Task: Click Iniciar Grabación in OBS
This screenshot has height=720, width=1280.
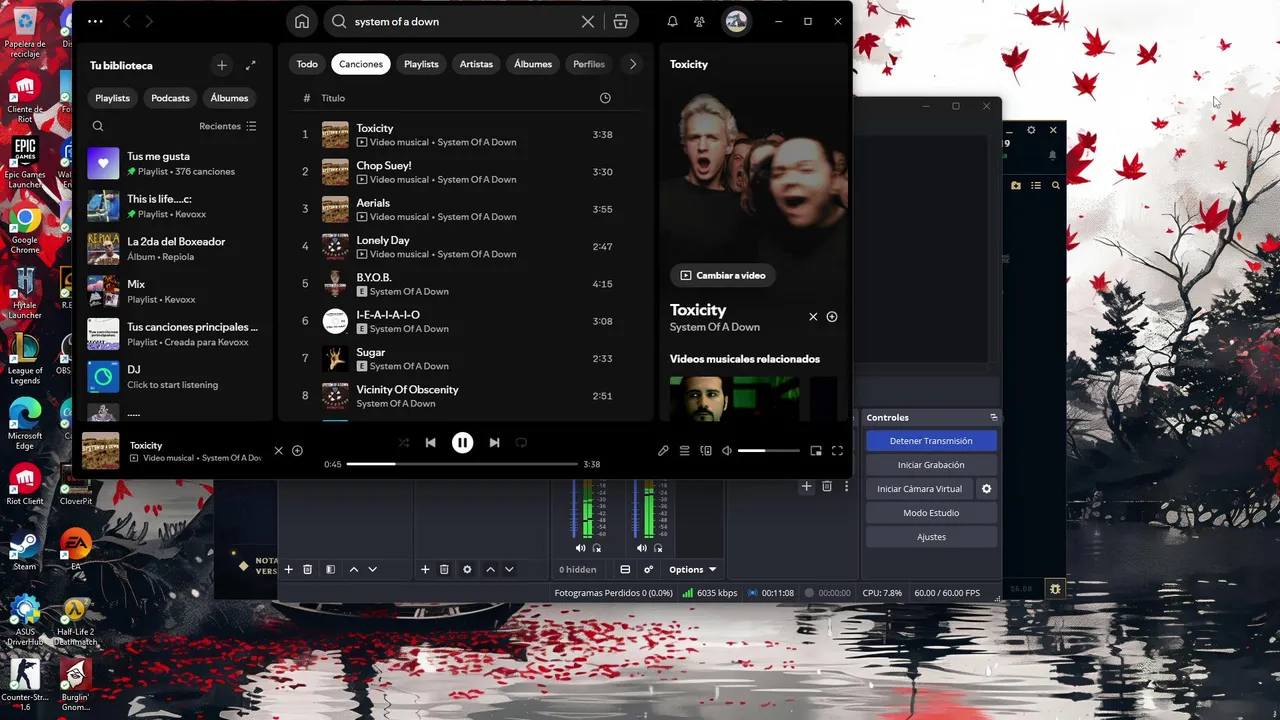Action: click(x=931, y=465)
